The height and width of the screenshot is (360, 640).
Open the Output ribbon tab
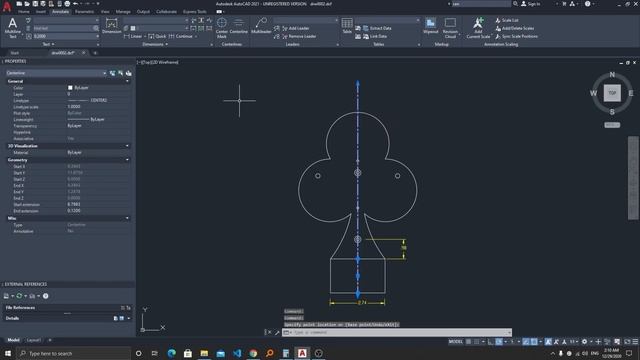(143, 12)
